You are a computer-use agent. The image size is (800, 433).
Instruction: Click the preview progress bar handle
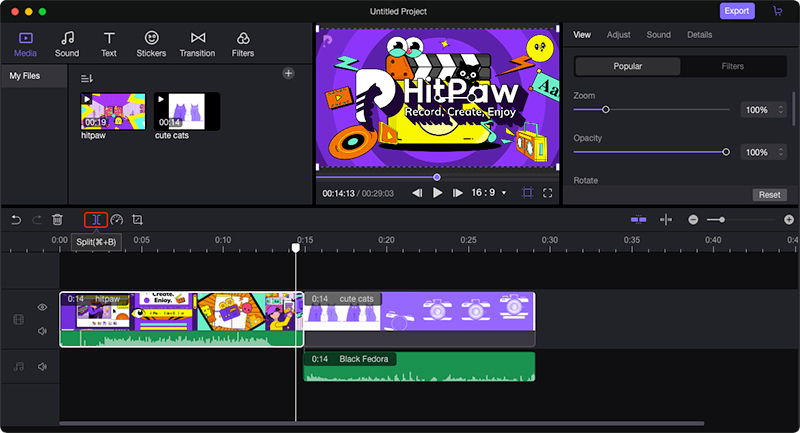[437, 177]
